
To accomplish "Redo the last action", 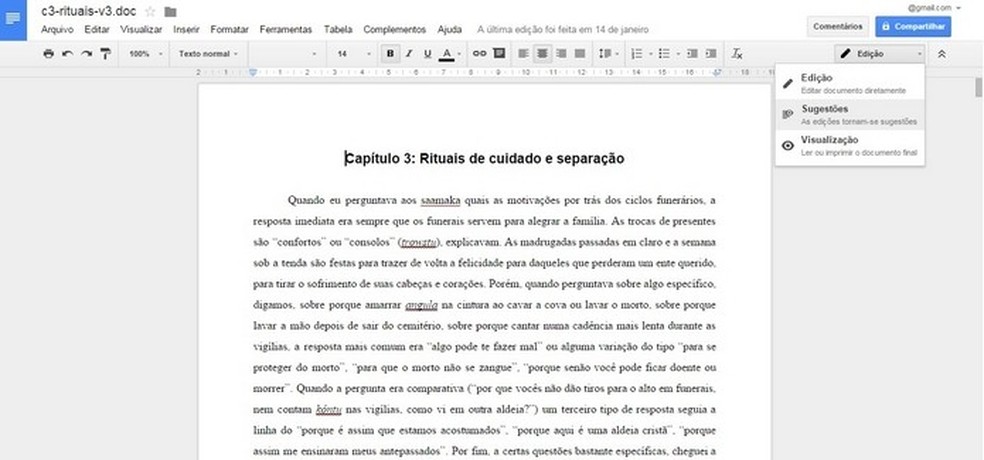I will coord(87,54).
